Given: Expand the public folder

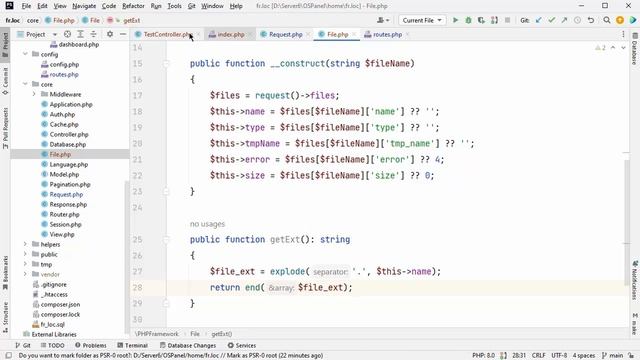Looking at the screenshot, I should (25, 254).
